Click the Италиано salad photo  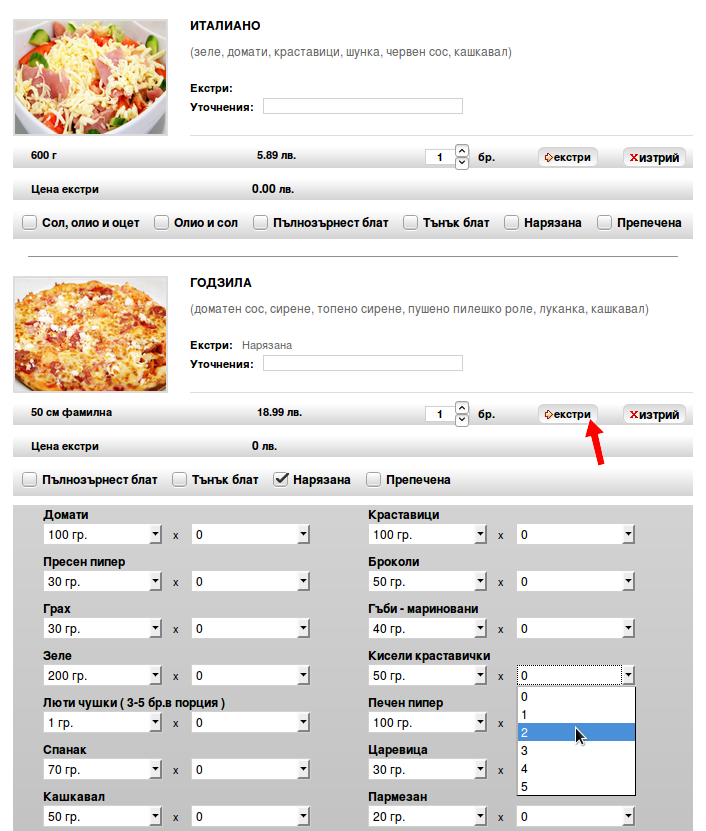pyautogui.click(x=91, y=77)
